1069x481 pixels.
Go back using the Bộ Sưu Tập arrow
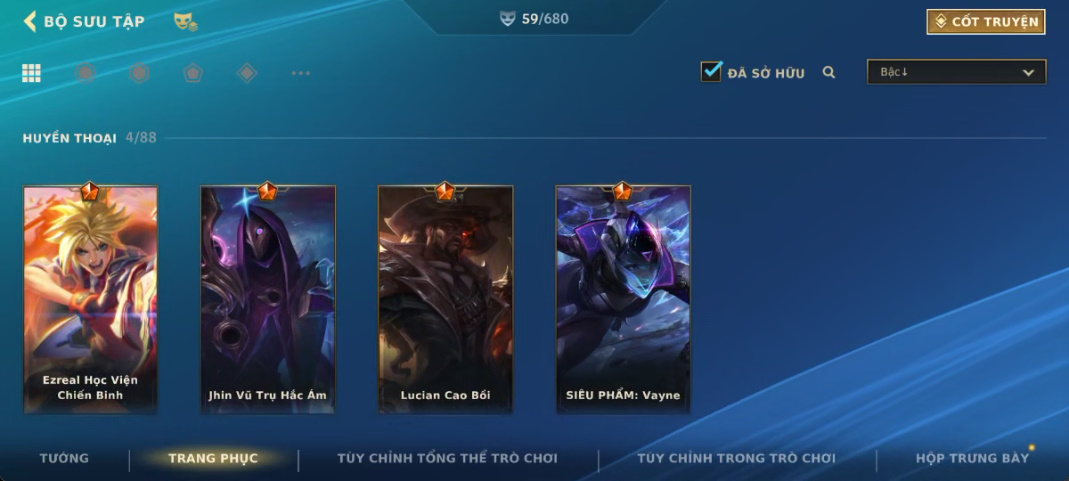coord(30,21)
